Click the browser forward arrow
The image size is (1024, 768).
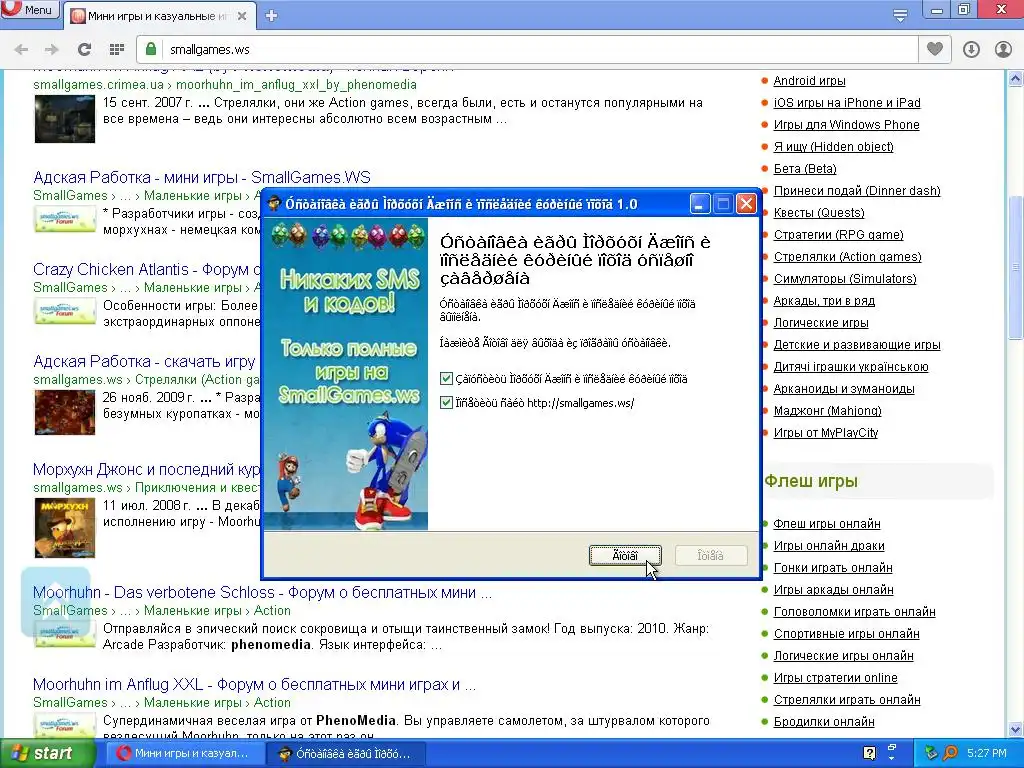click(52, 49)
